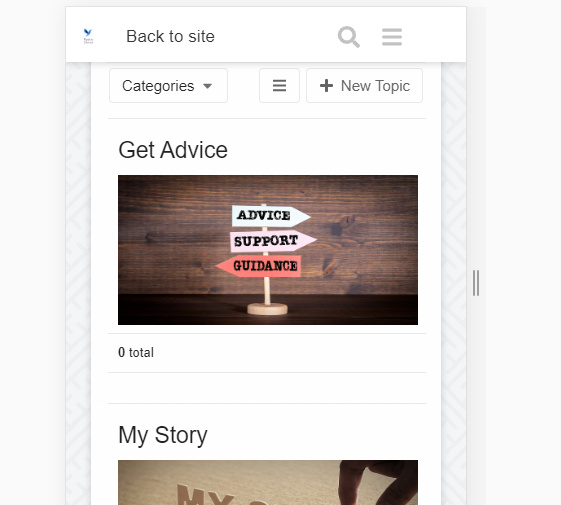
Task: Click the ADVICE arrow sign in image
Action: point(271,216)
